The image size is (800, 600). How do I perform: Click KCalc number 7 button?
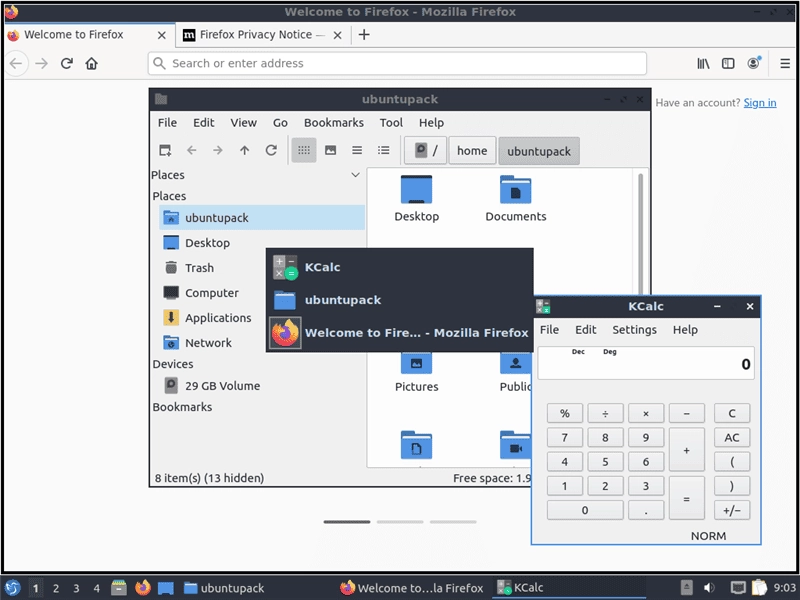[x=564, y=437]
